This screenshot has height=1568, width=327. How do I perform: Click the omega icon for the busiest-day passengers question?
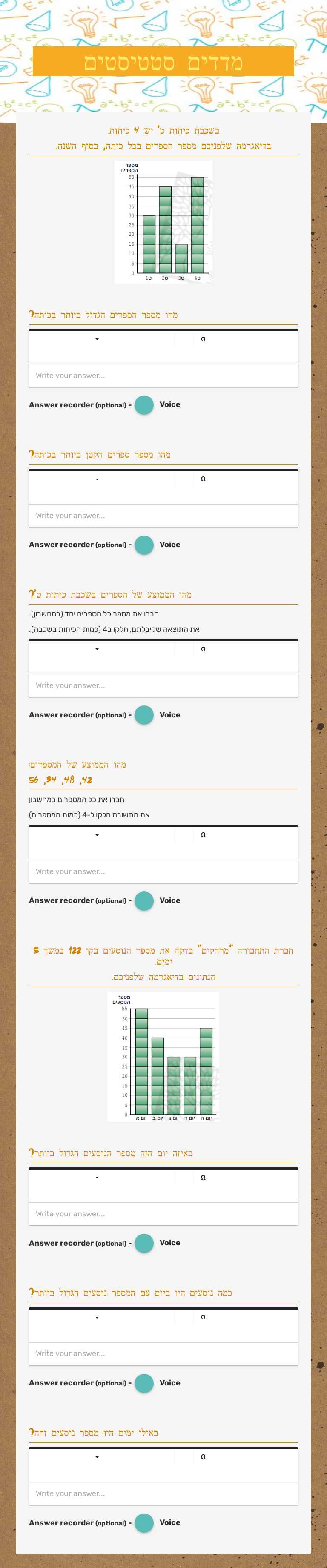(203, 1317)
